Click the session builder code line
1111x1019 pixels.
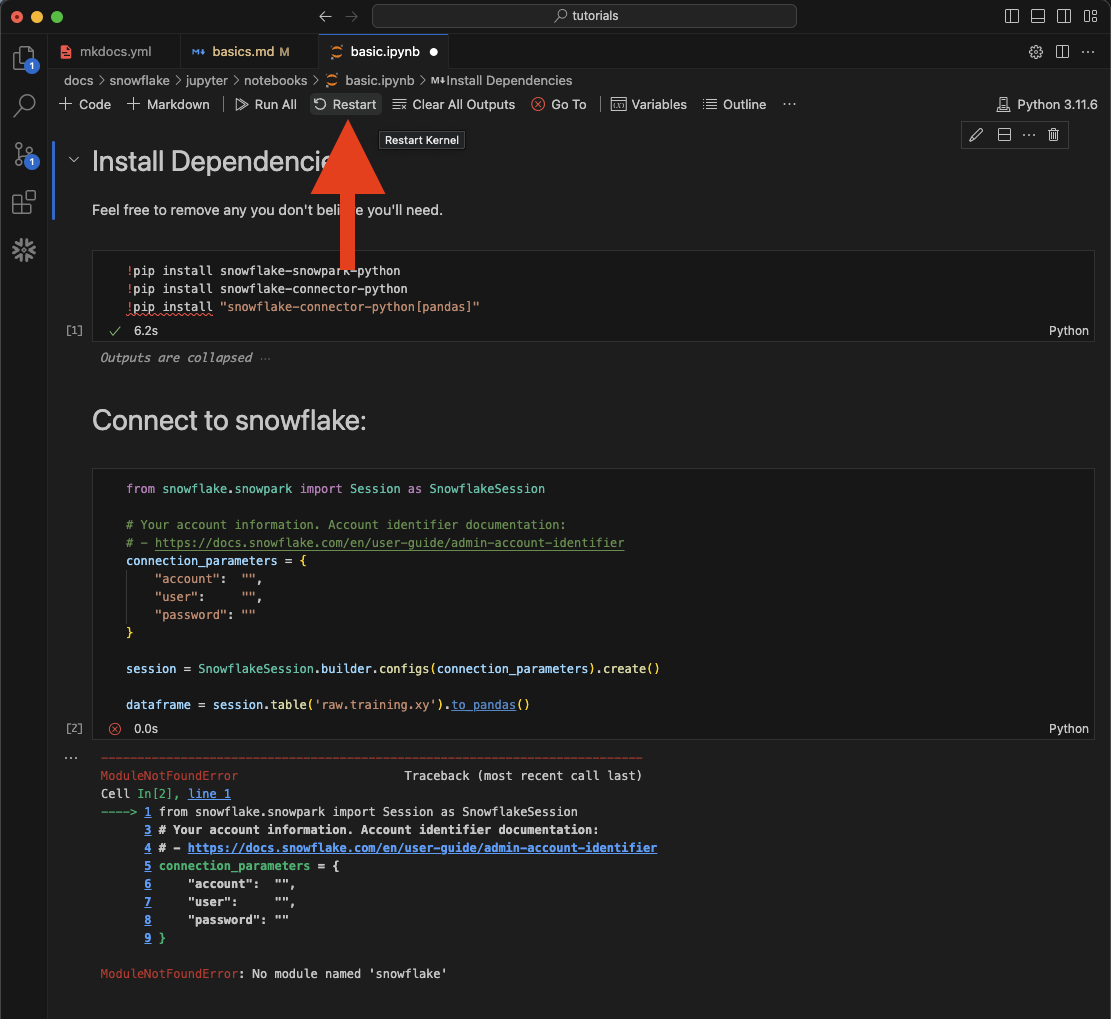click(393, 669)
